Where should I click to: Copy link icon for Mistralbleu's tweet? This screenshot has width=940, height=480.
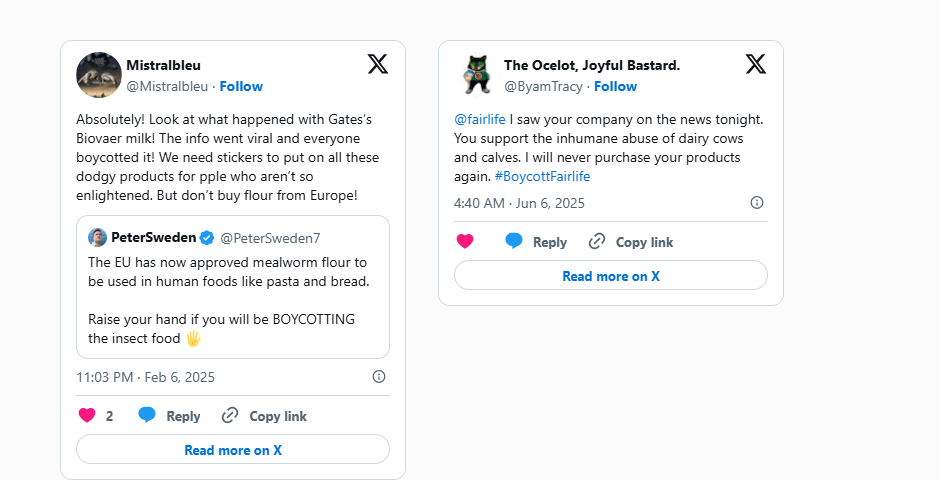pyautogui.click(x=230, y=416)
